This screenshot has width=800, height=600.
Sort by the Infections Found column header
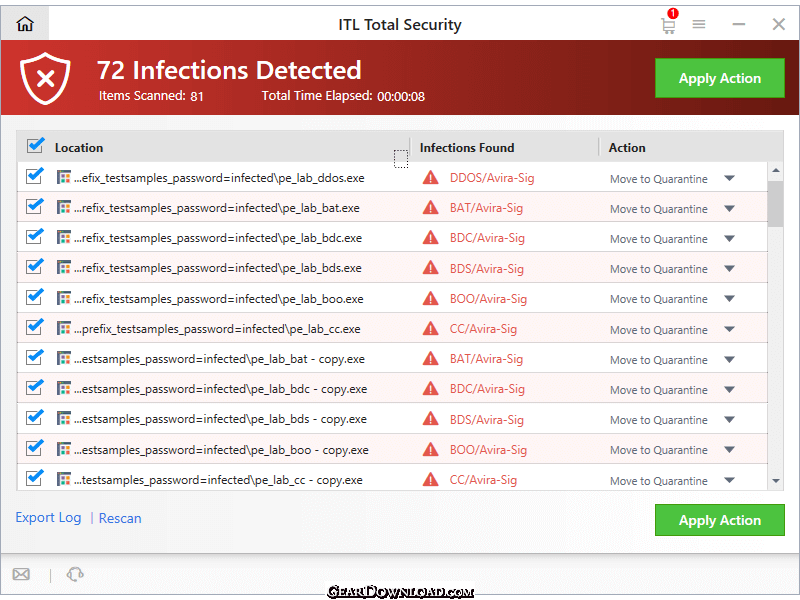click(467, 147)
